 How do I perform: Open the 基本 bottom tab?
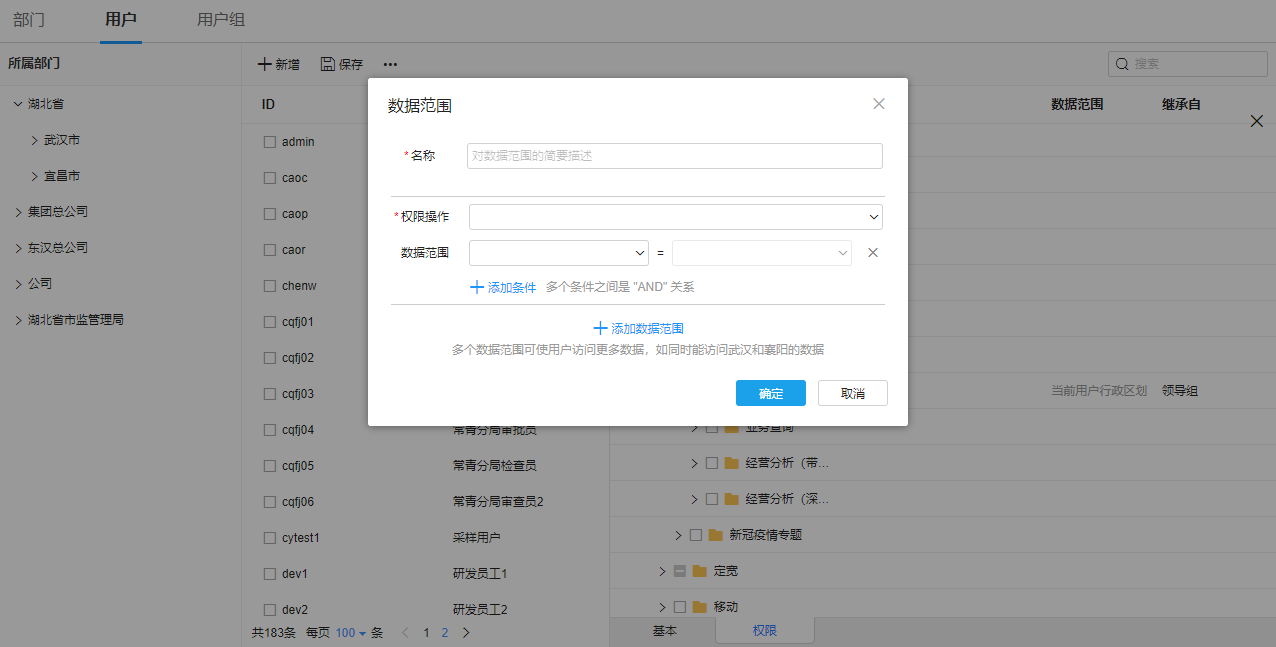click(x=665, y=631)
